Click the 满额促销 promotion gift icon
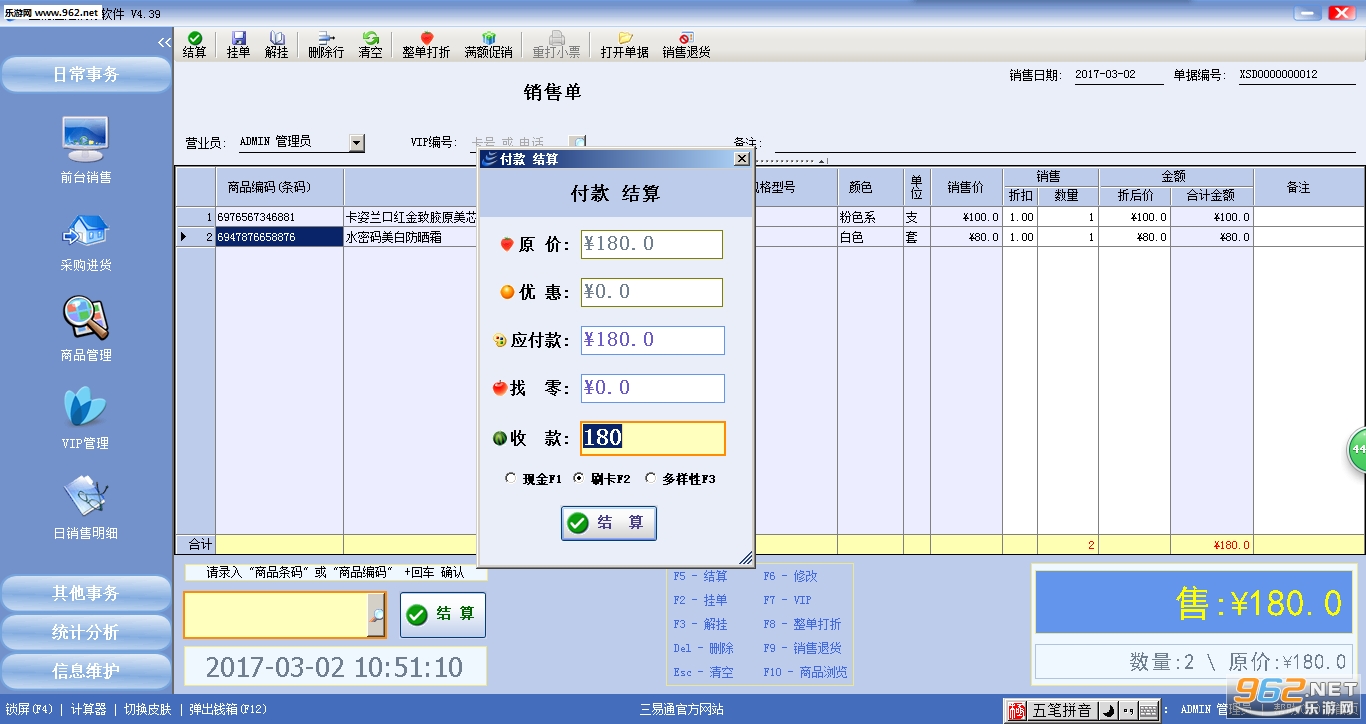 click(488, 45)
